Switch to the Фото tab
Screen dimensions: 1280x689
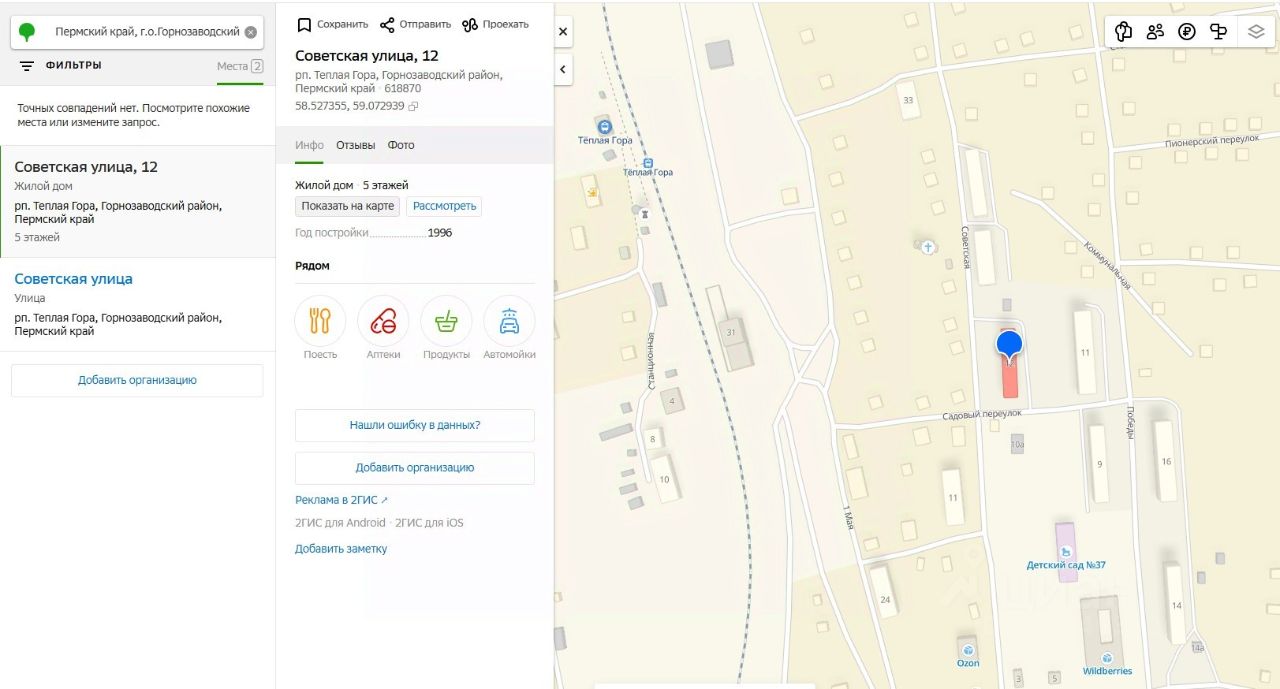(x=401, y=145)
